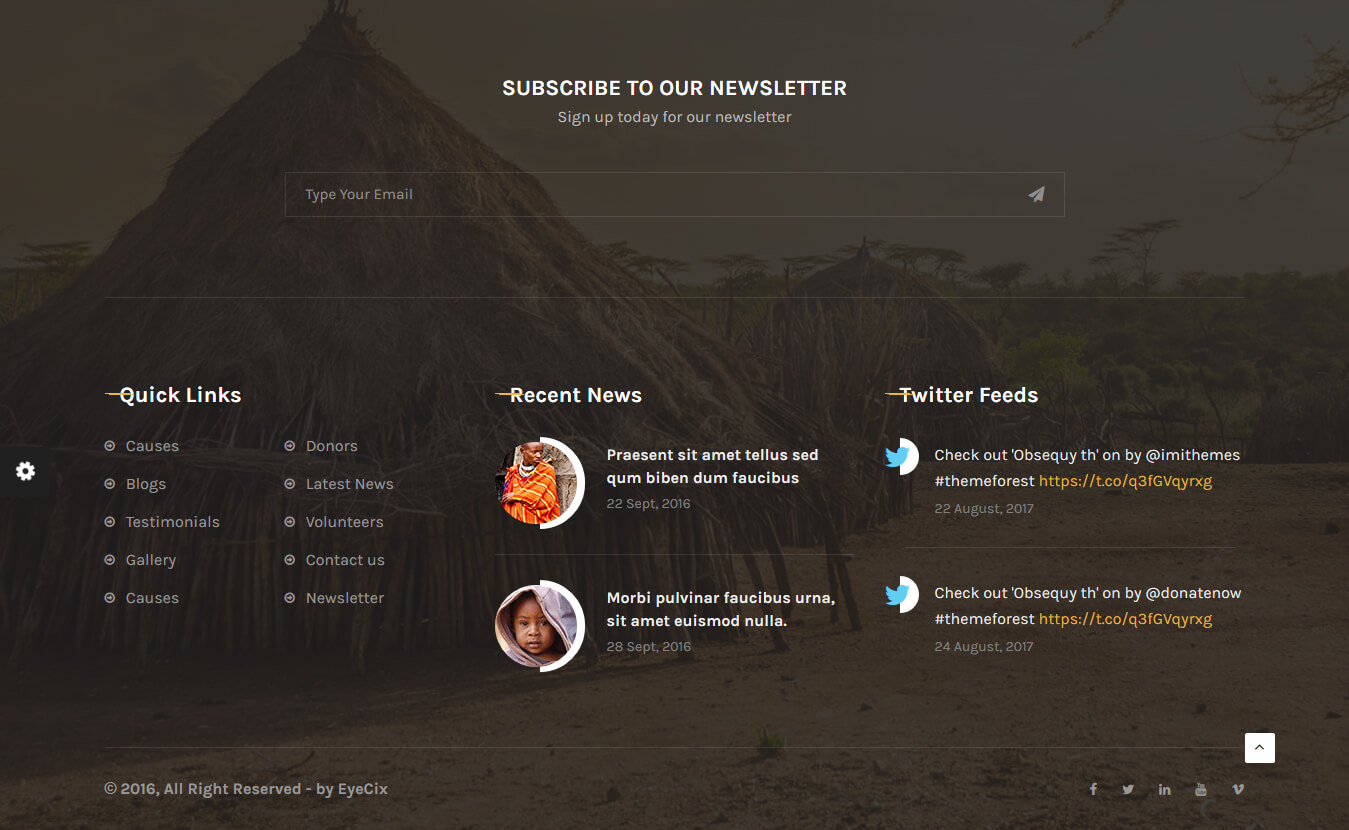Click the paper plane send icon
1349x830 pixels.
click(1036, 195)
